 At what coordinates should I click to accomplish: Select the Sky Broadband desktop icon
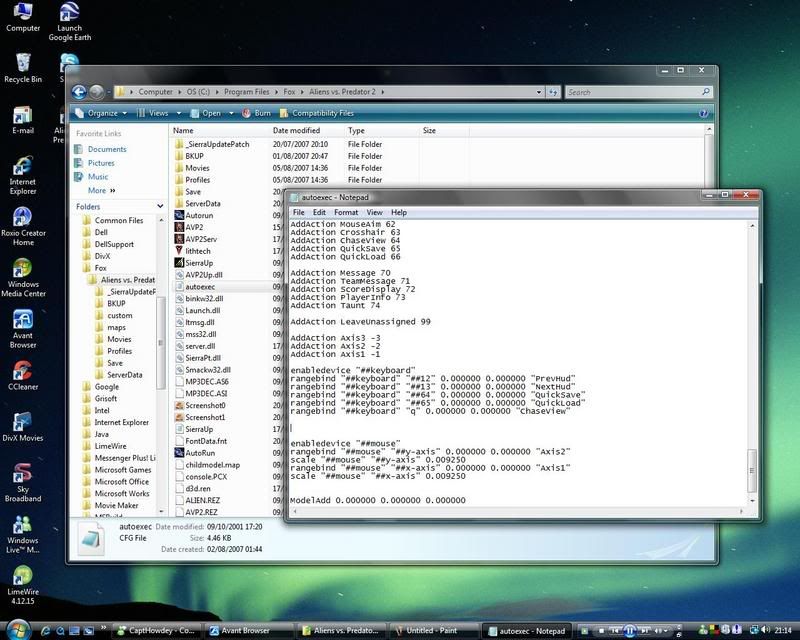(23, 483)
